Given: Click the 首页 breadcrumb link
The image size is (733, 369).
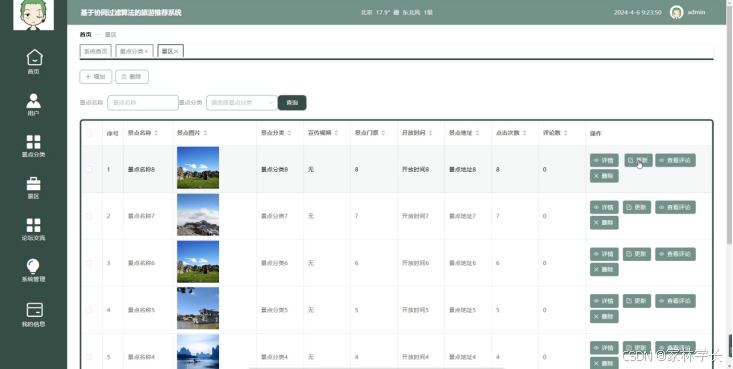Looking at the screenshot, I should click(x=86, y=35).
